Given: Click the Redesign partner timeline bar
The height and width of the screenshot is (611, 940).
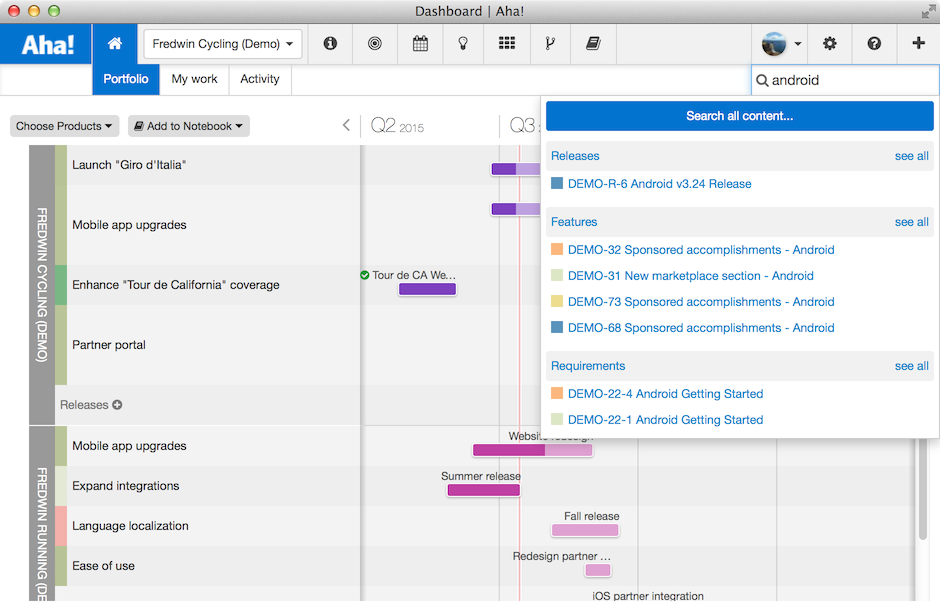Looking at the screenshot, I should [x=598, y=570].
